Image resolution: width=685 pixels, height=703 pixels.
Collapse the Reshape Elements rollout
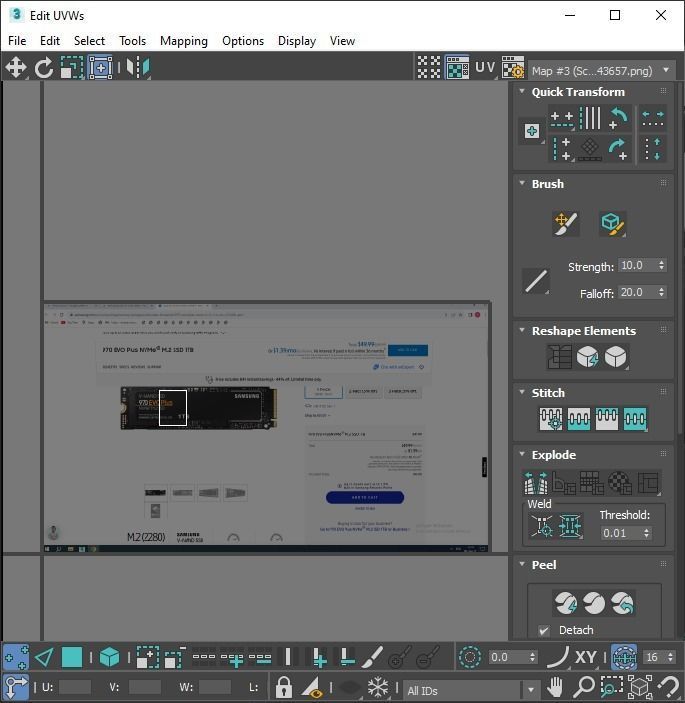(x=522, y=330)
